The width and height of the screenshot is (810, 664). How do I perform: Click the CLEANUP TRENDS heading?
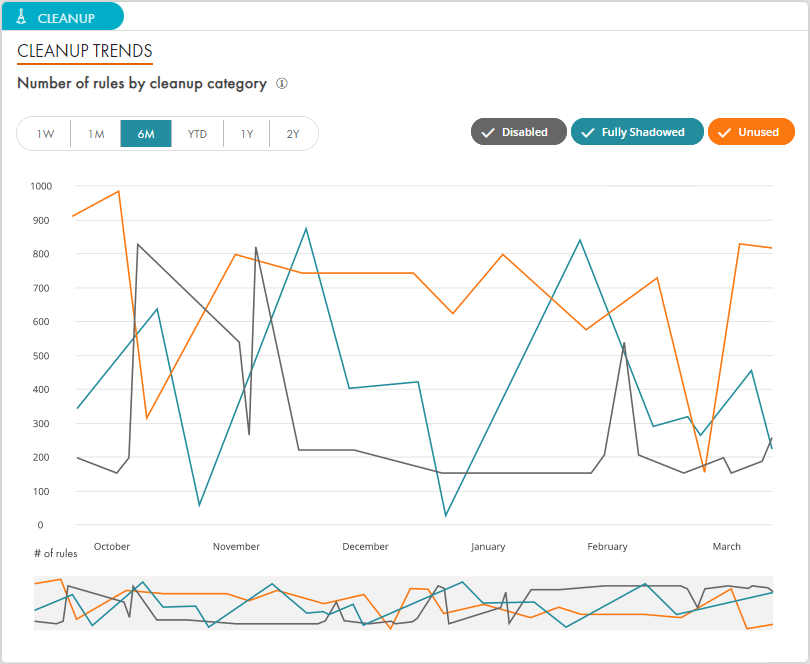[x=85, y=51]
